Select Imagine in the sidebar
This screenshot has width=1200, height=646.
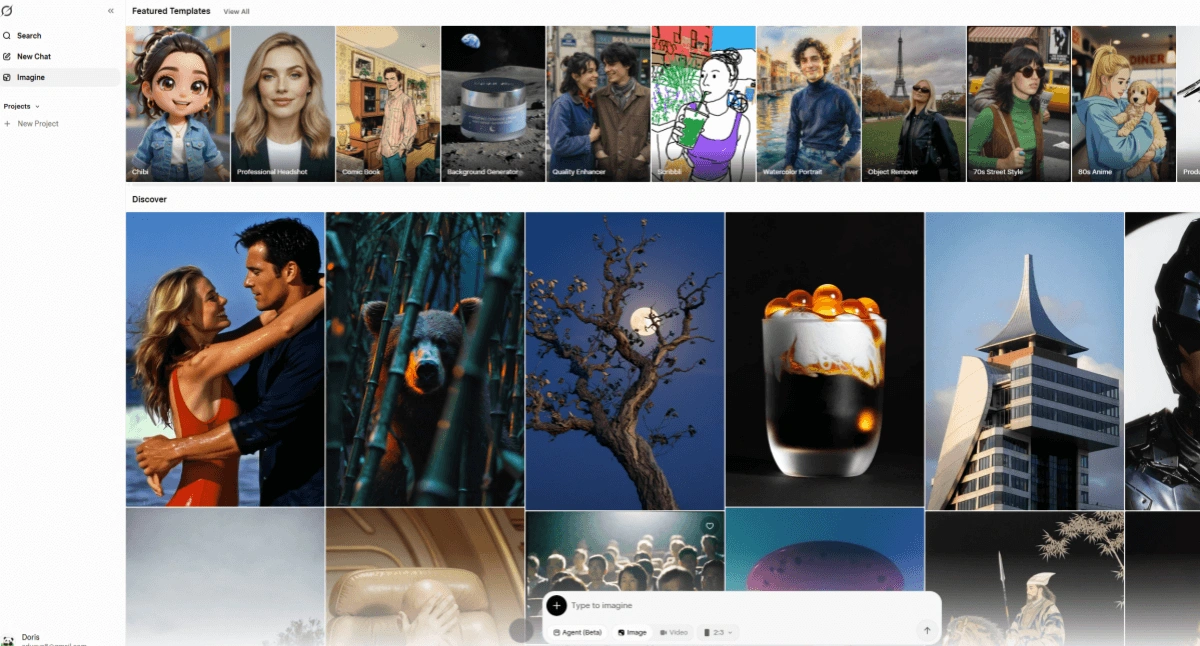click(60, 77)
